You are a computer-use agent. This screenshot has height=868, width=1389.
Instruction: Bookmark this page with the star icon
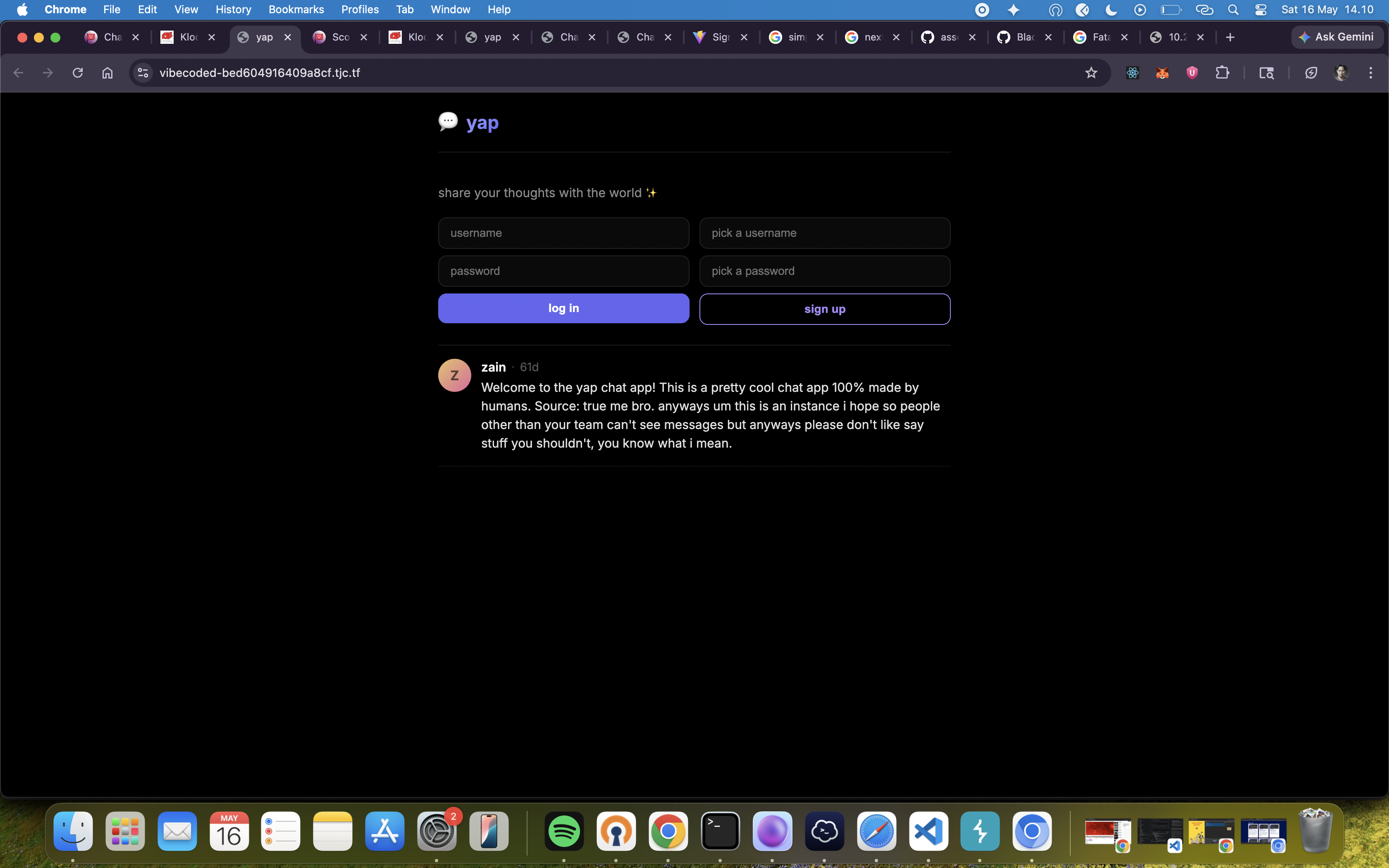click(x=1091, y=73)
